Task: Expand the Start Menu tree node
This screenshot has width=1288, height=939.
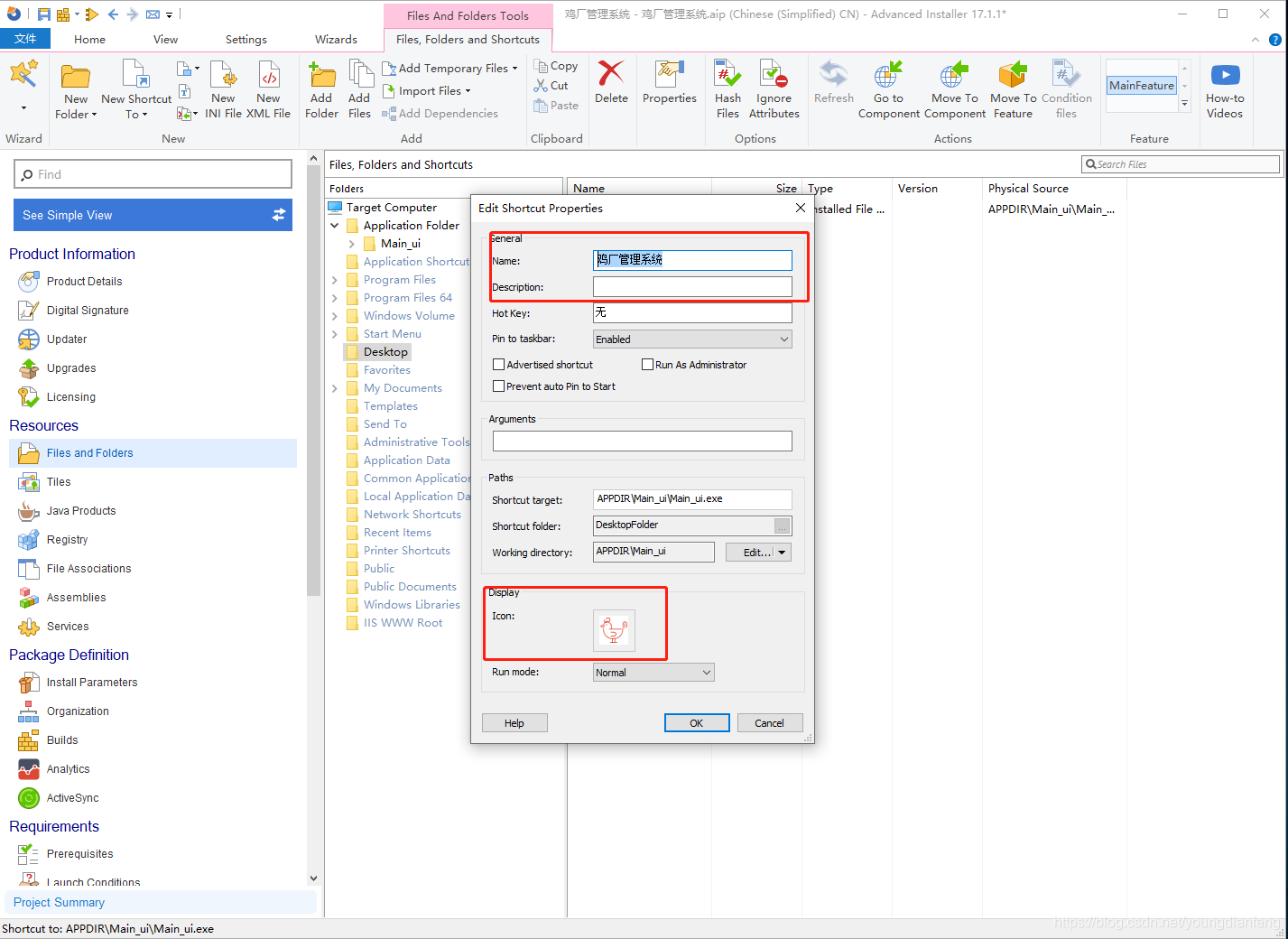Action: point(335,334)
